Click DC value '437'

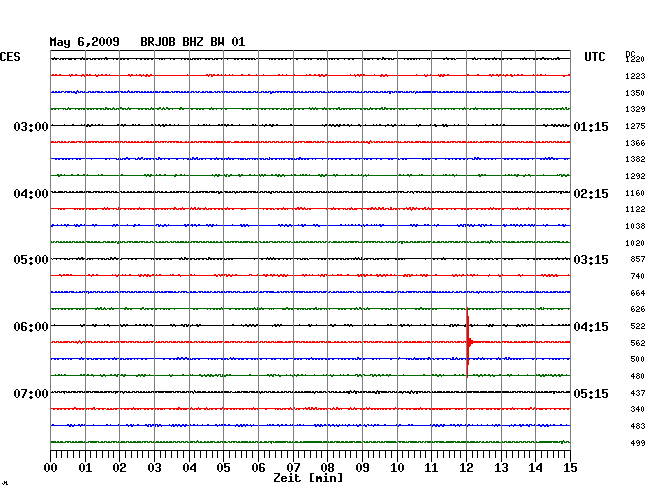[638, 393]
